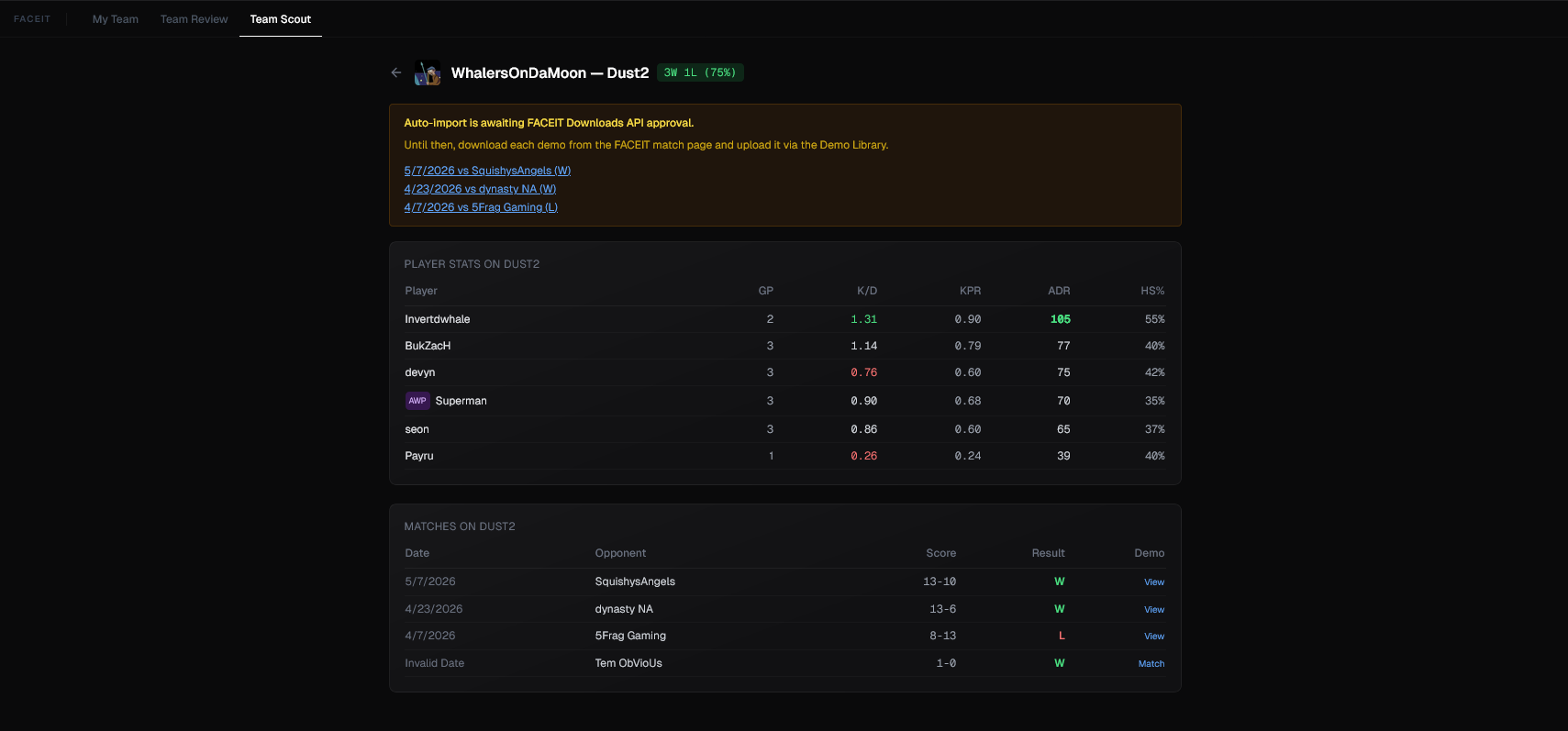Click the K/D column header
Screen dimensions: 1568x731
pos(867,291)
